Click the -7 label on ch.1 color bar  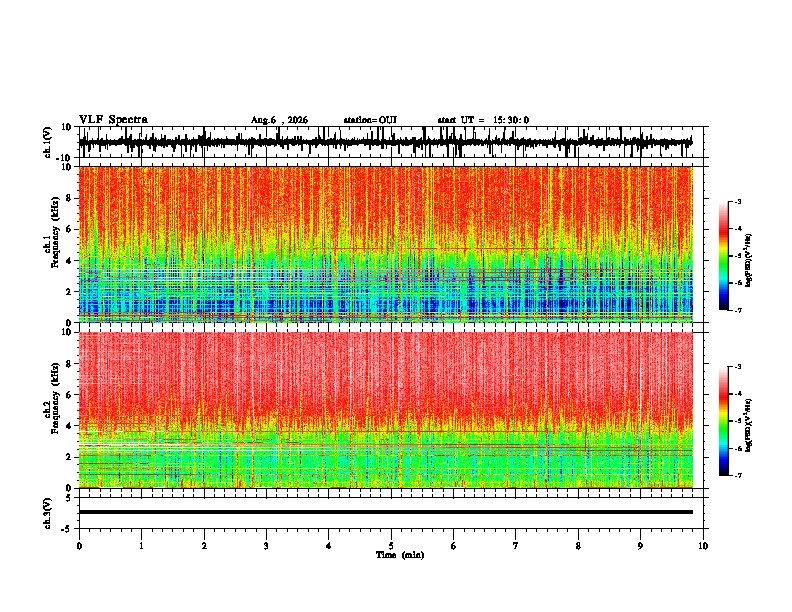click(x=737, y=311)
